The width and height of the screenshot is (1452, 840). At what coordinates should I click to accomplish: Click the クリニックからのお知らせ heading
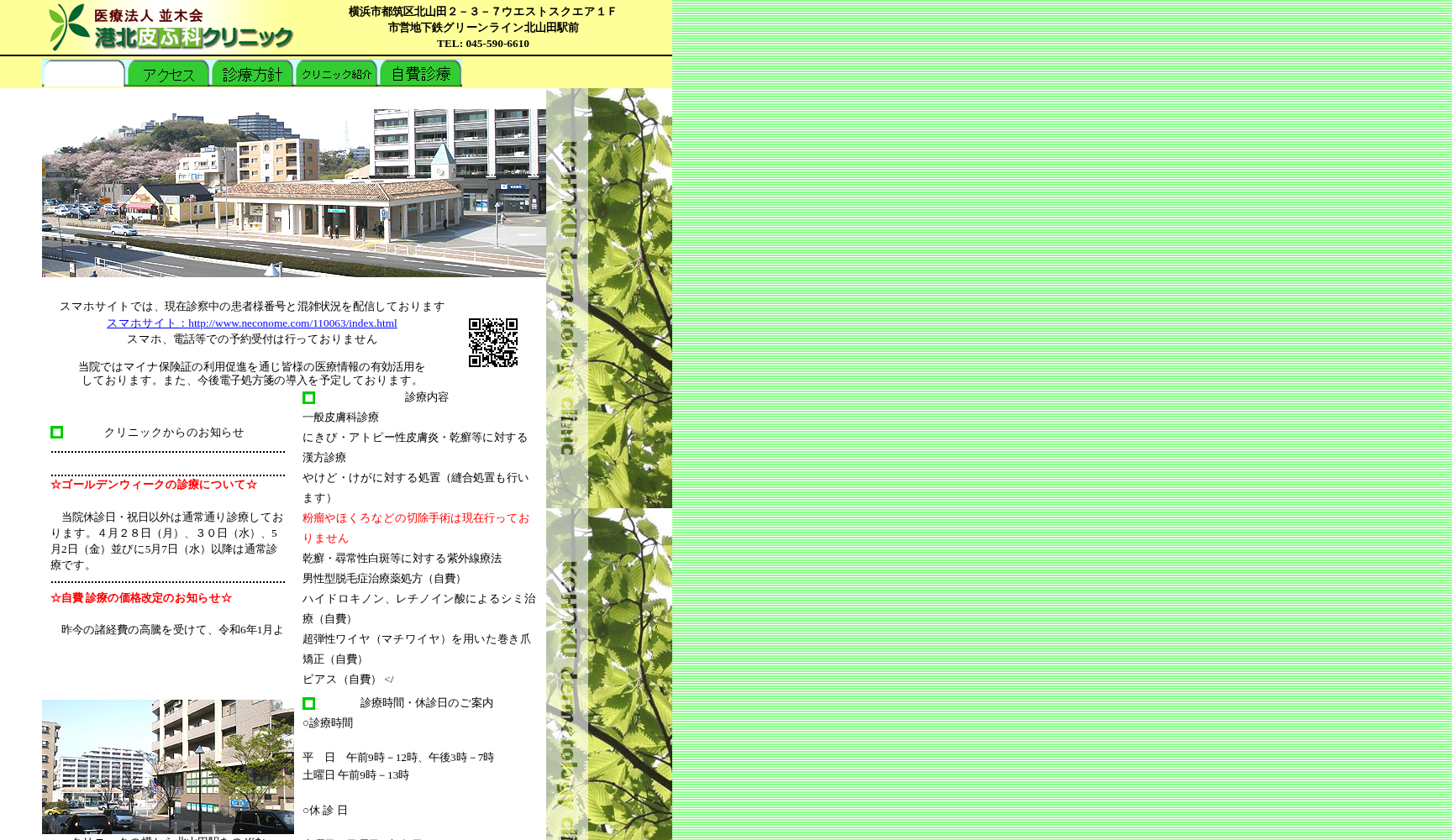(x=174, y=433)
